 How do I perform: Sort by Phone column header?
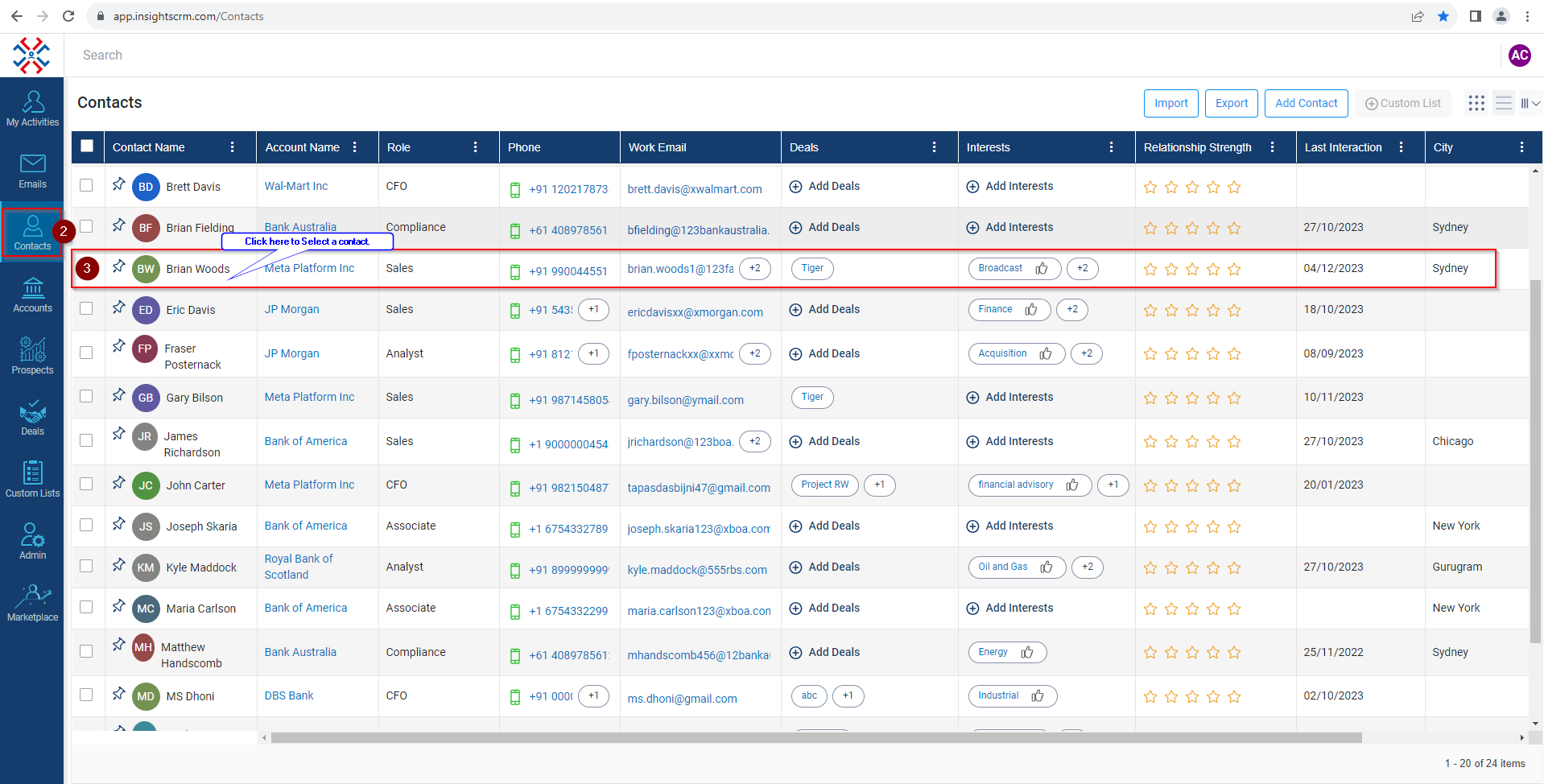point(524,147)
